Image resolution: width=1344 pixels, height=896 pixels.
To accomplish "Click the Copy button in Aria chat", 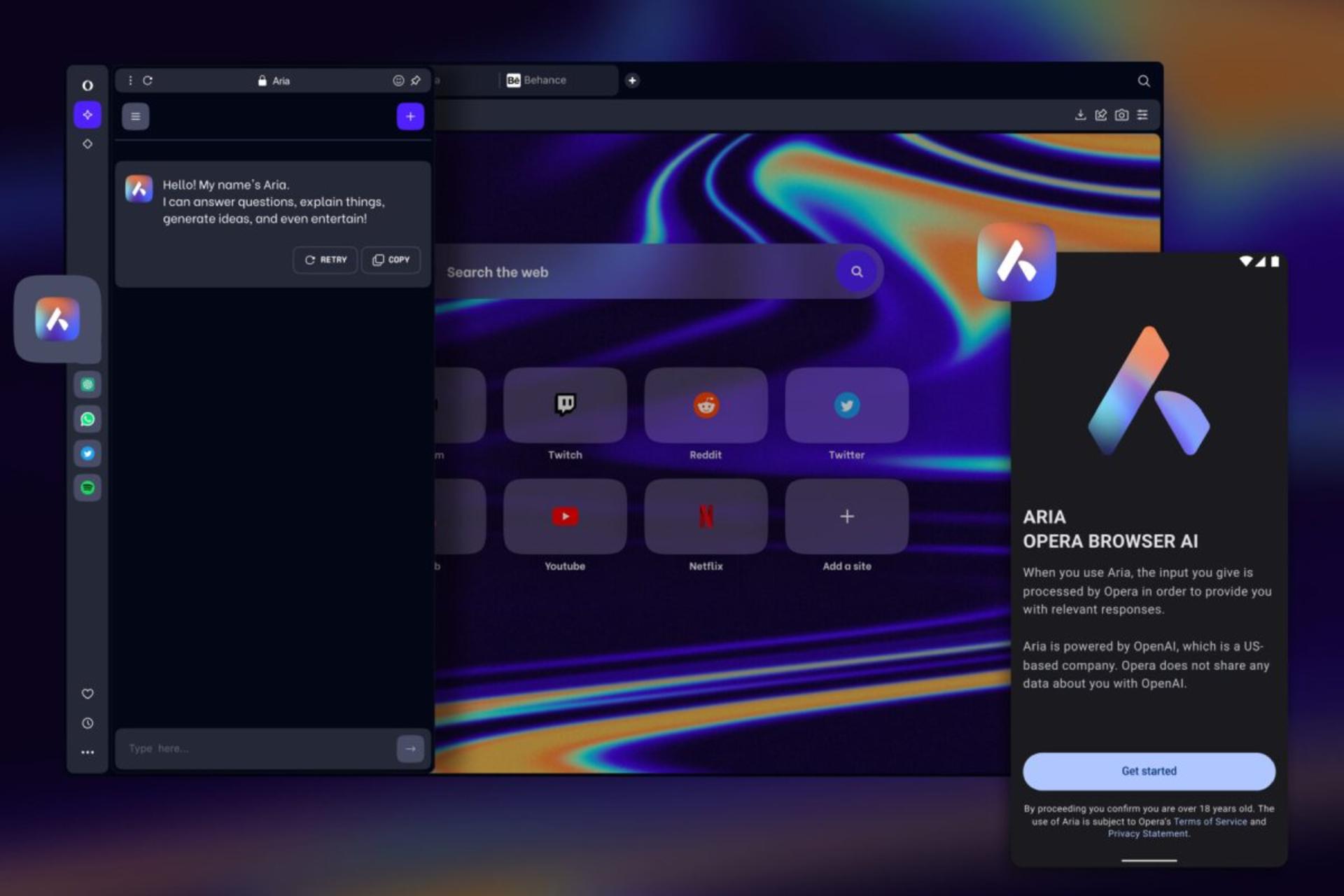I will [x=391, y=260].
